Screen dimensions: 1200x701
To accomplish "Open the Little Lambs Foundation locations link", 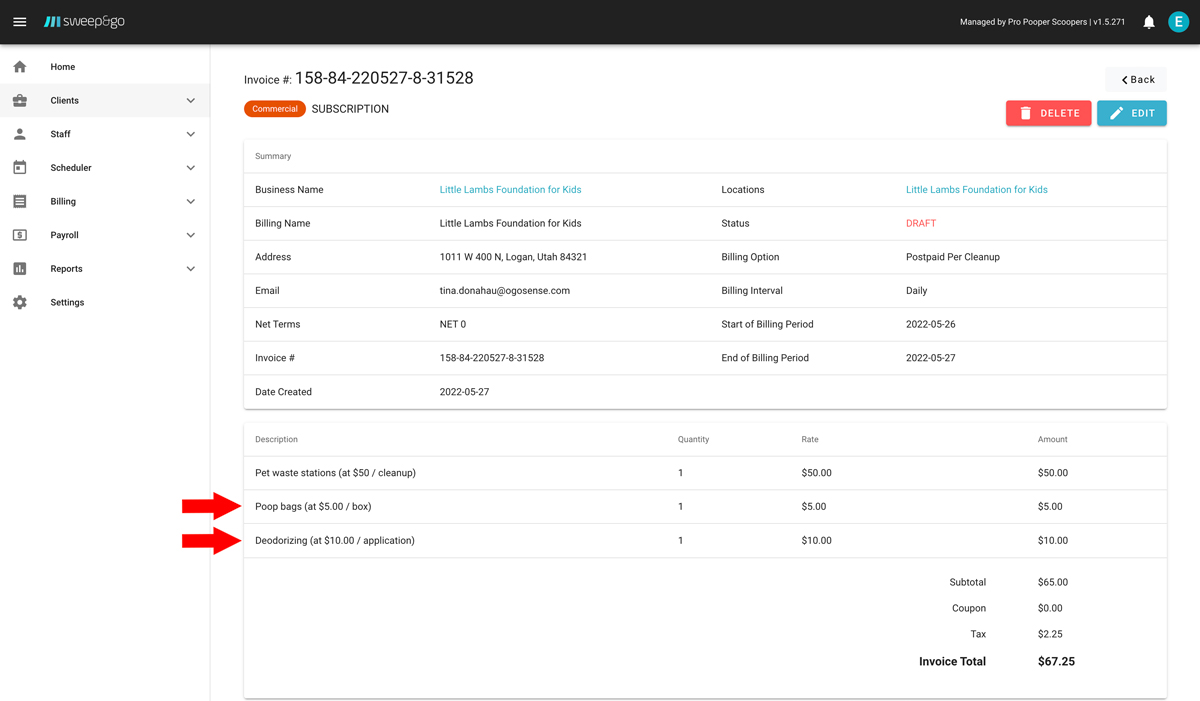I will pyautogui.click(x=976, y=189).
